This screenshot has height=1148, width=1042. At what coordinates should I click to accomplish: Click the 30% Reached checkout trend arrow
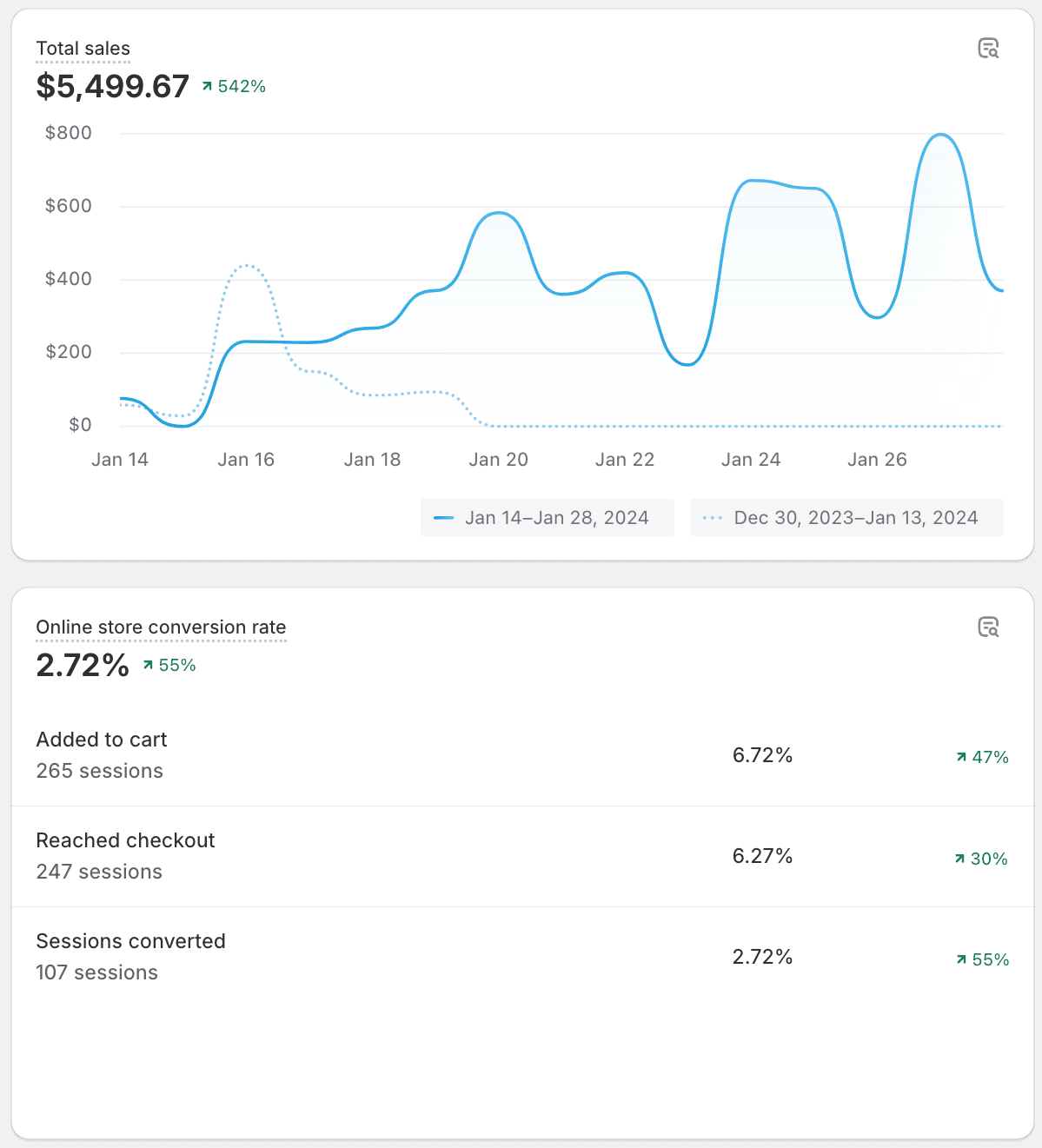[x=959, y=859]
